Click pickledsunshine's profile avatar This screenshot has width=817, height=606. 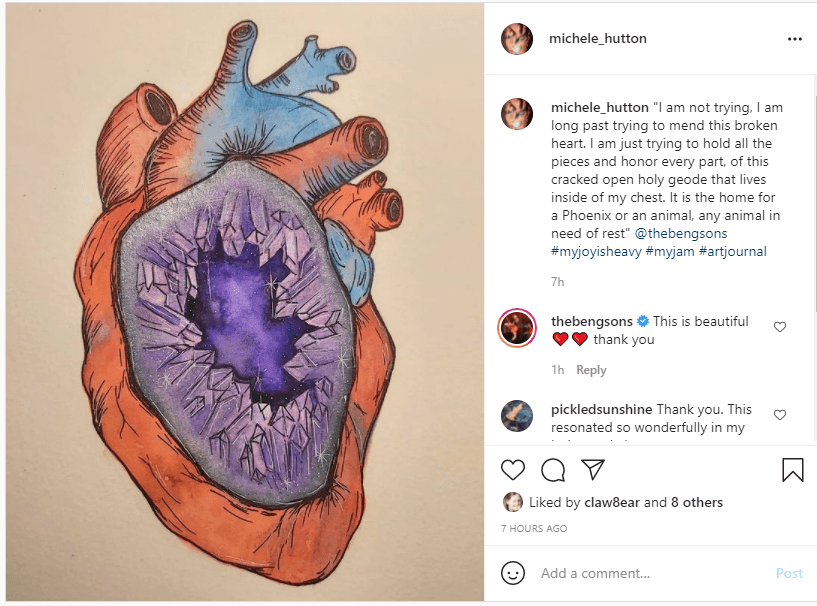click(x=517, y=416)
